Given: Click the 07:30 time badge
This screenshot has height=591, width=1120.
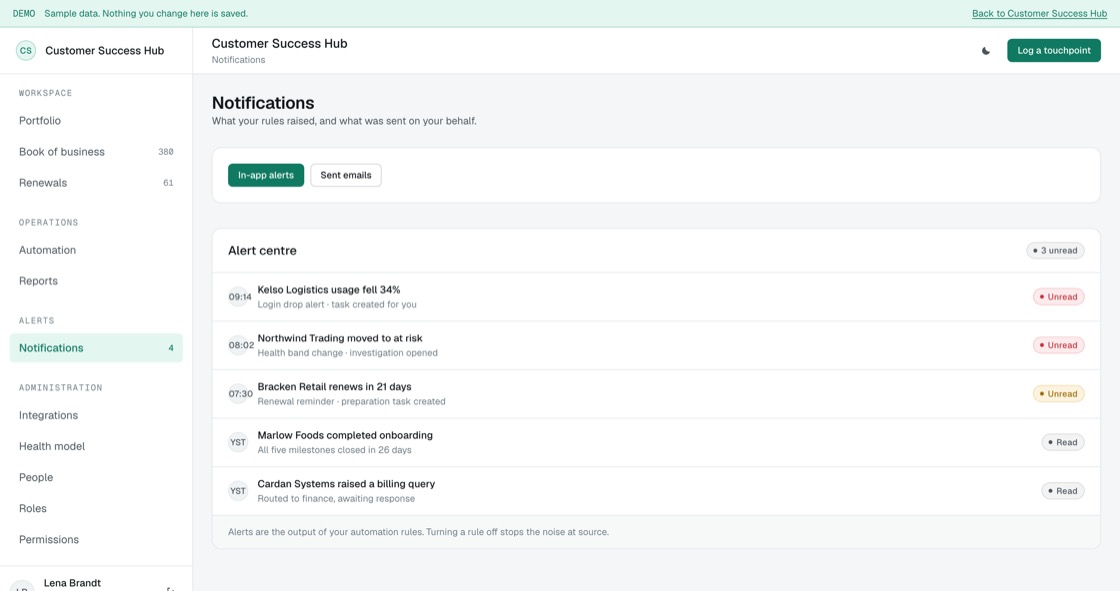Looking at the screenshot, I should click(240, 394).
